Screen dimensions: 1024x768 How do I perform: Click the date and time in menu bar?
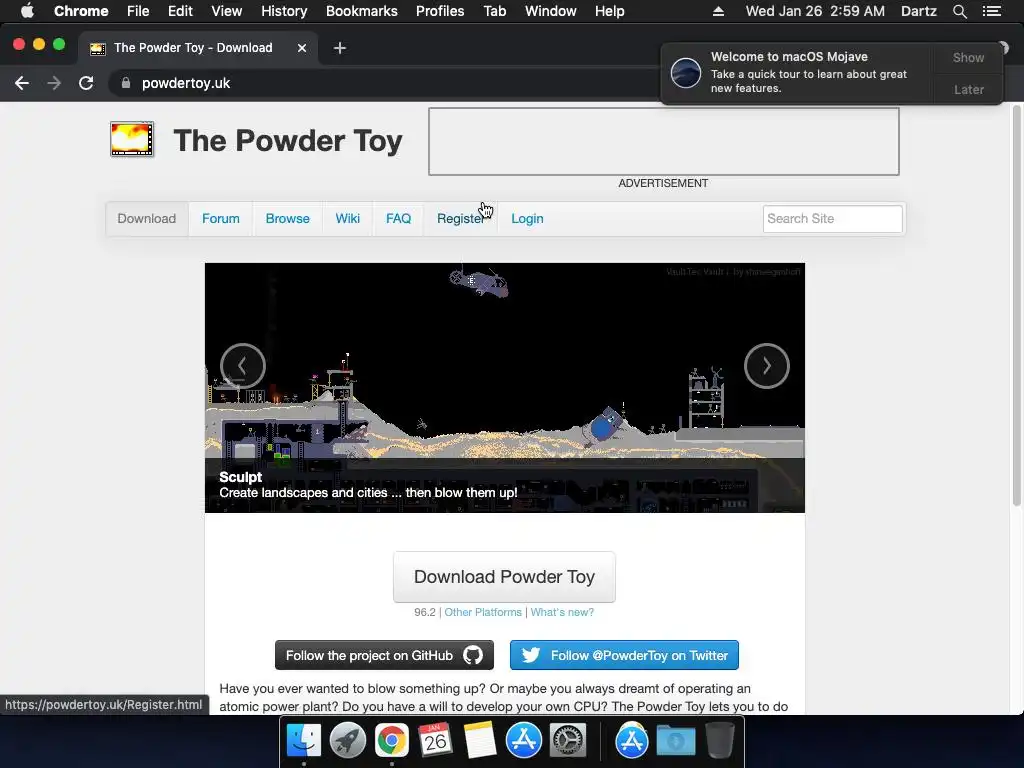click(815, 11)
